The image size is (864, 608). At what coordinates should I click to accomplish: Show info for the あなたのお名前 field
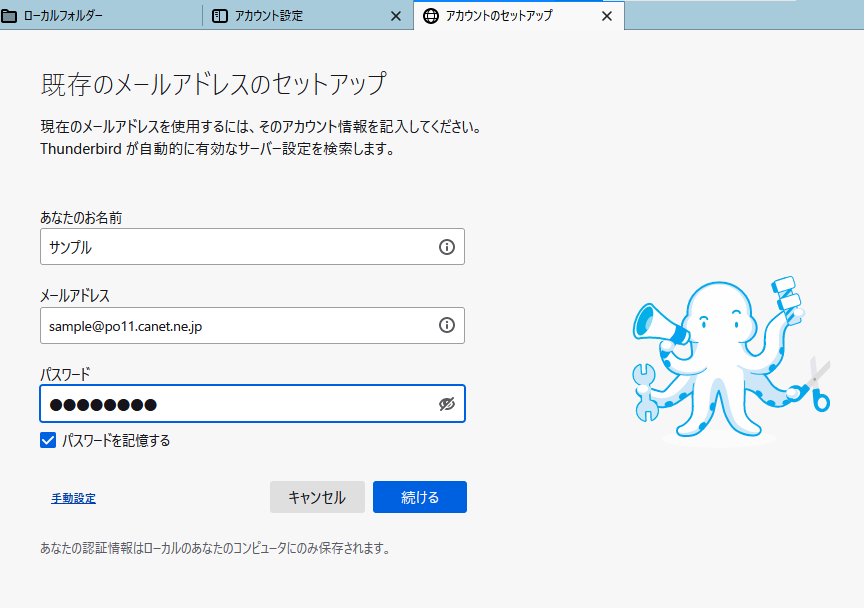(x=447, y=247)
